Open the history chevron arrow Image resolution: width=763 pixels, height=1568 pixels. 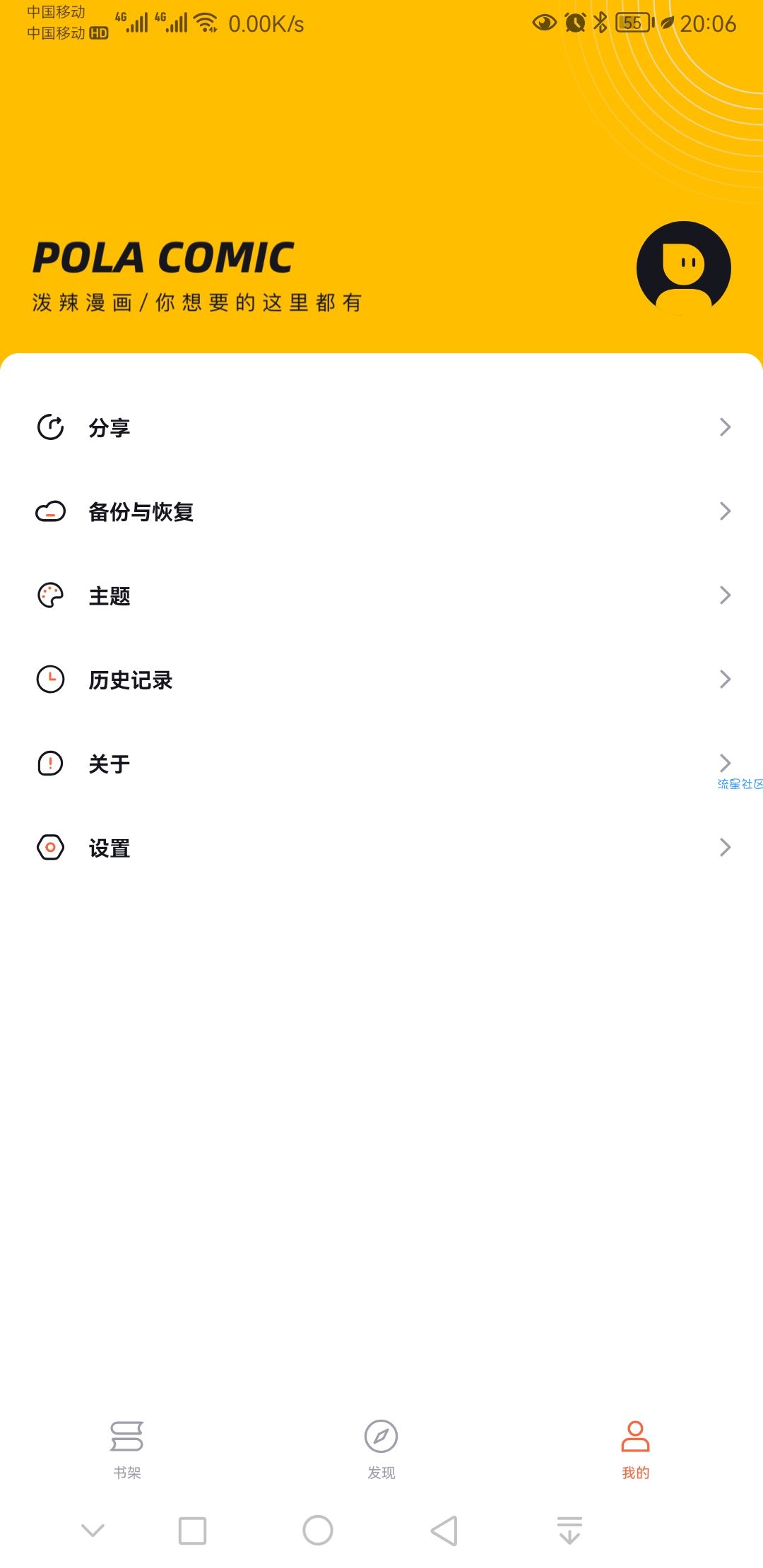(725, 679)
